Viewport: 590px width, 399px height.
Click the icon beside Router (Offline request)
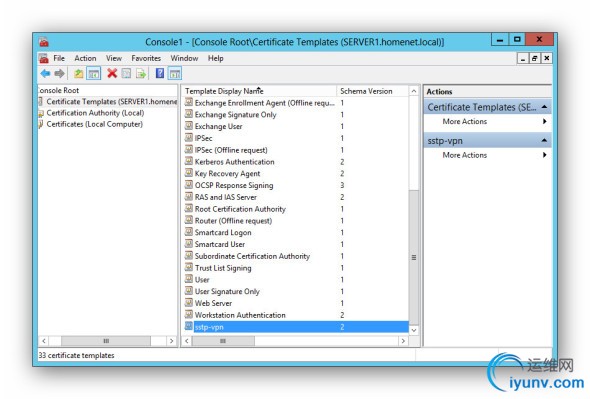[x=189, y=220]
